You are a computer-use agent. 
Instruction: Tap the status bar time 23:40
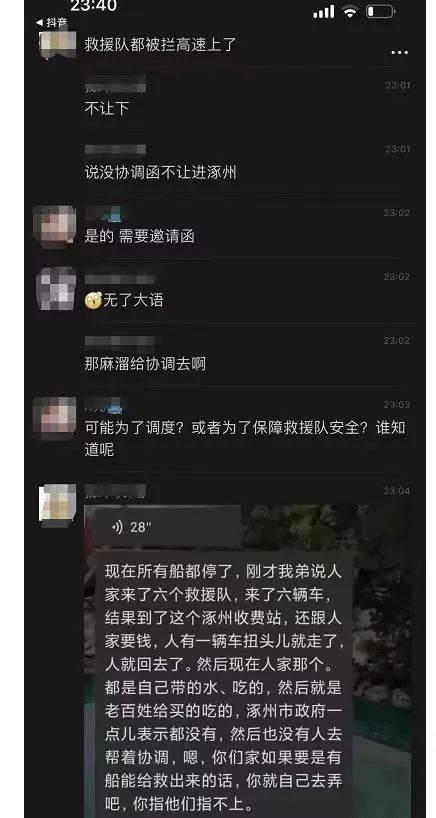(x=93, y=6)
